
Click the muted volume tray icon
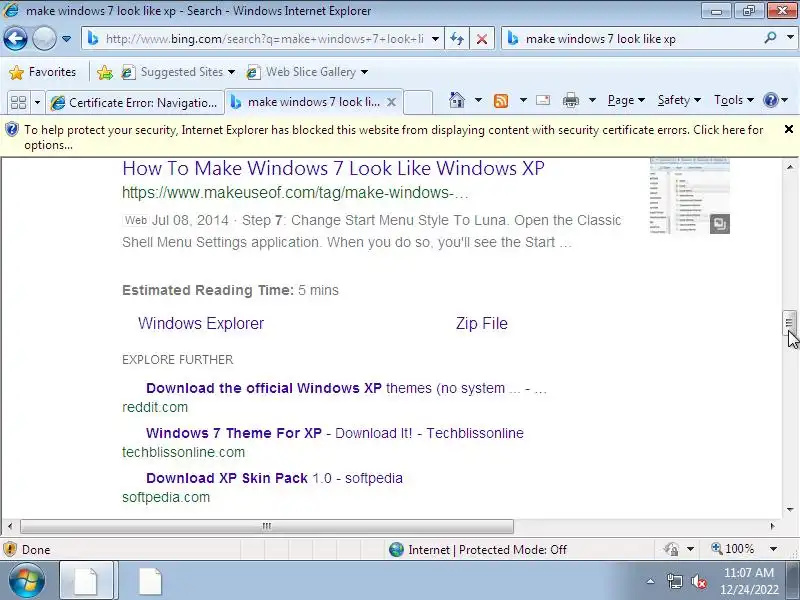pyautogui.click(x=699, y=582)
